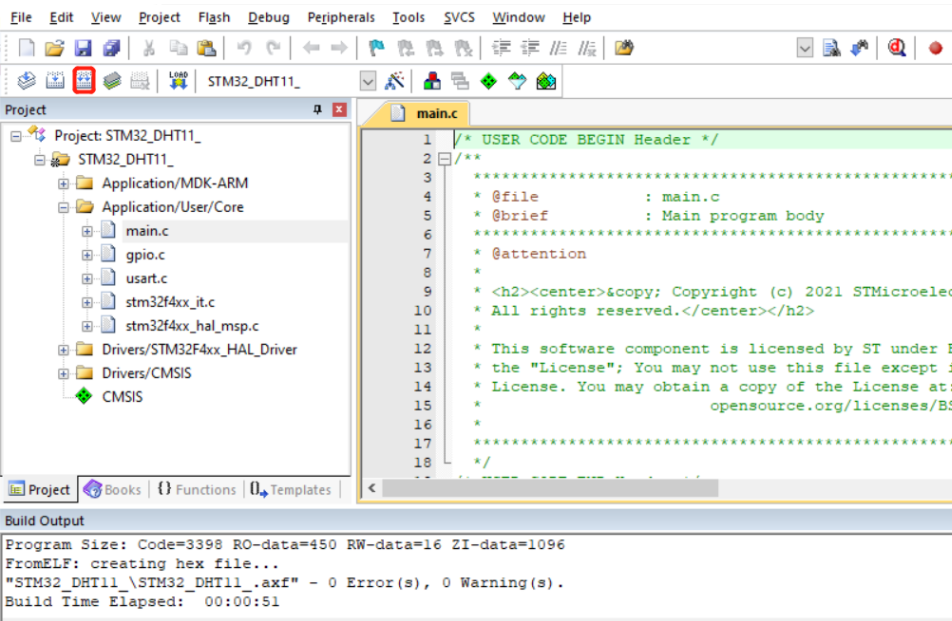Open the File menu

tap(21, 17)
